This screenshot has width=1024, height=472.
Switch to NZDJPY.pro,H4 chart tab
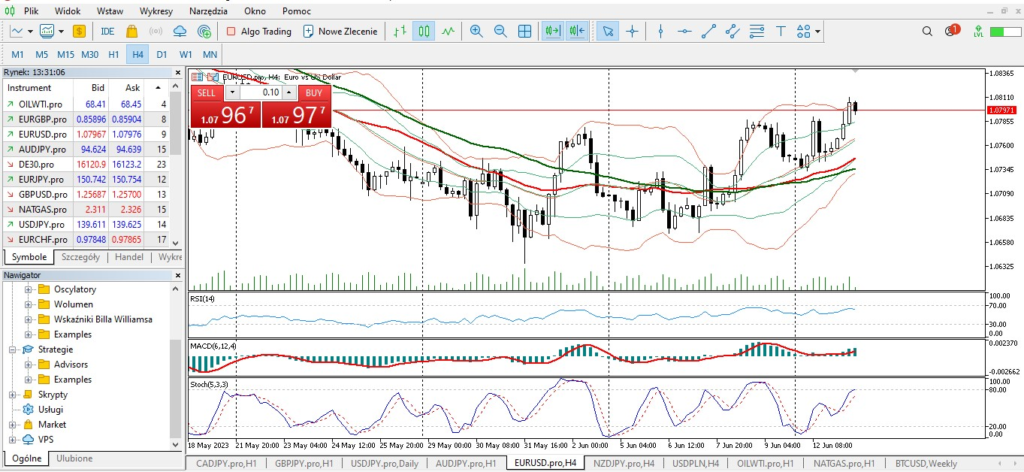625,464
